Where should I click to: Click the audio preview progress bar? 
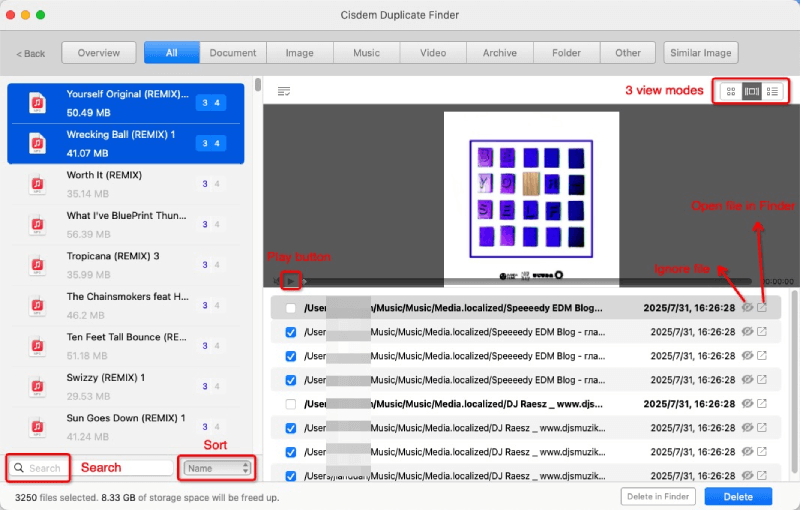(x=529, y=281)
